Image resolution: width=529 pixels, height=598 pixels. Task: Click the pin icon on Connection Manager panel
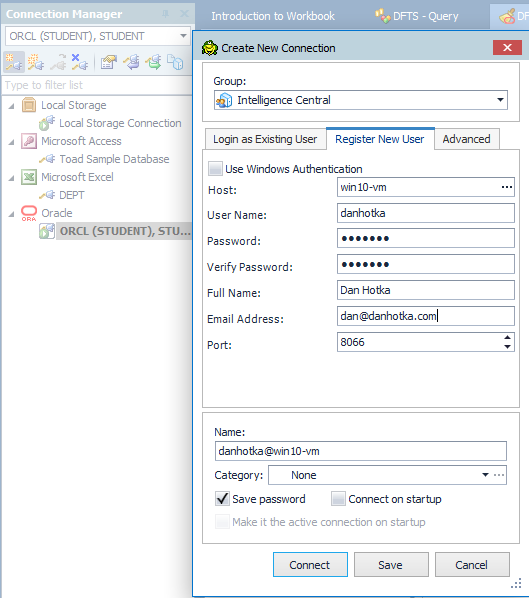166,14
